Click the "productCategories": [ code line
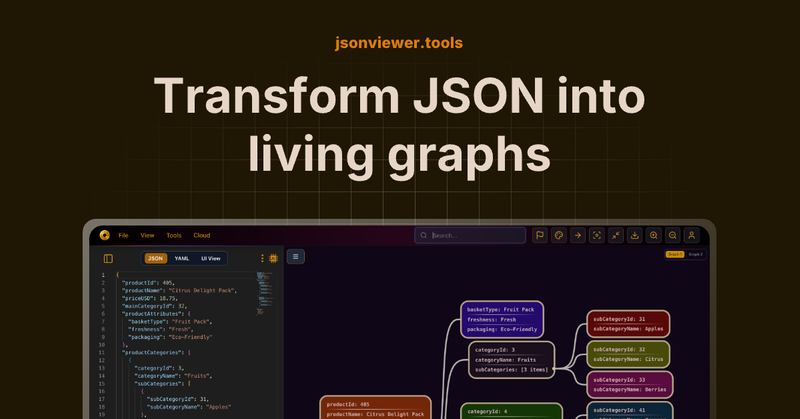Screen dimensions: 800x419 tap(156, 353)
